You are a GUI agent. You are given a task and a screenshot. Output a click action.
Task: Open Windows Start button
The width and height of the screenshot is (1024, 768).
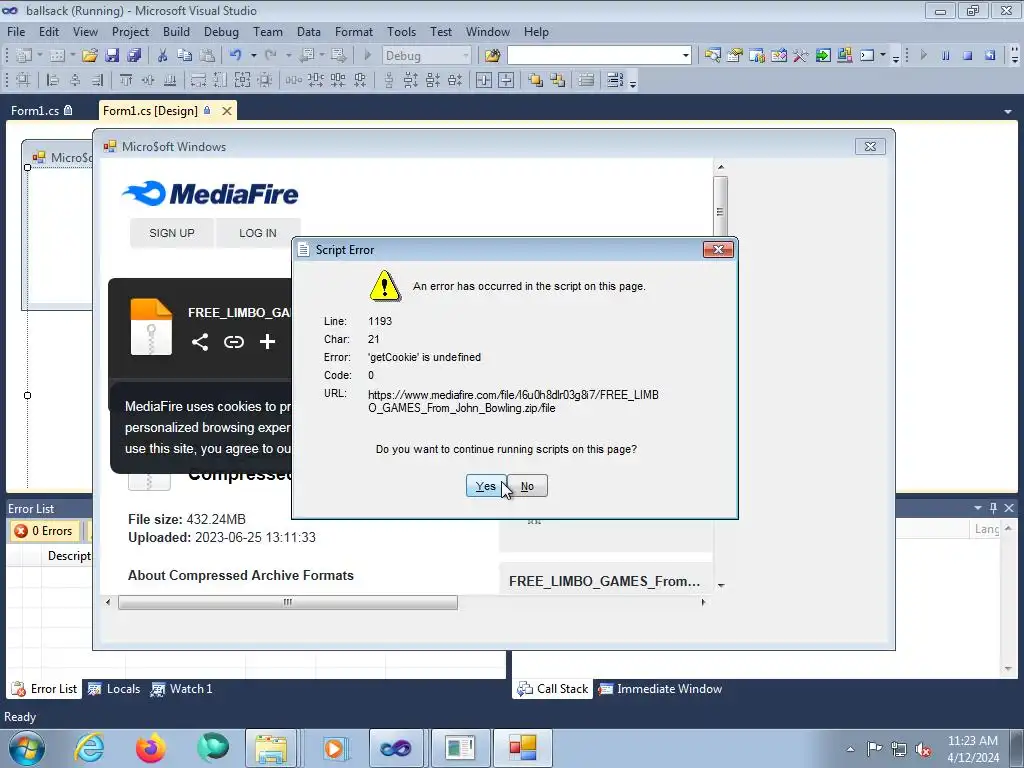(27, 748)
